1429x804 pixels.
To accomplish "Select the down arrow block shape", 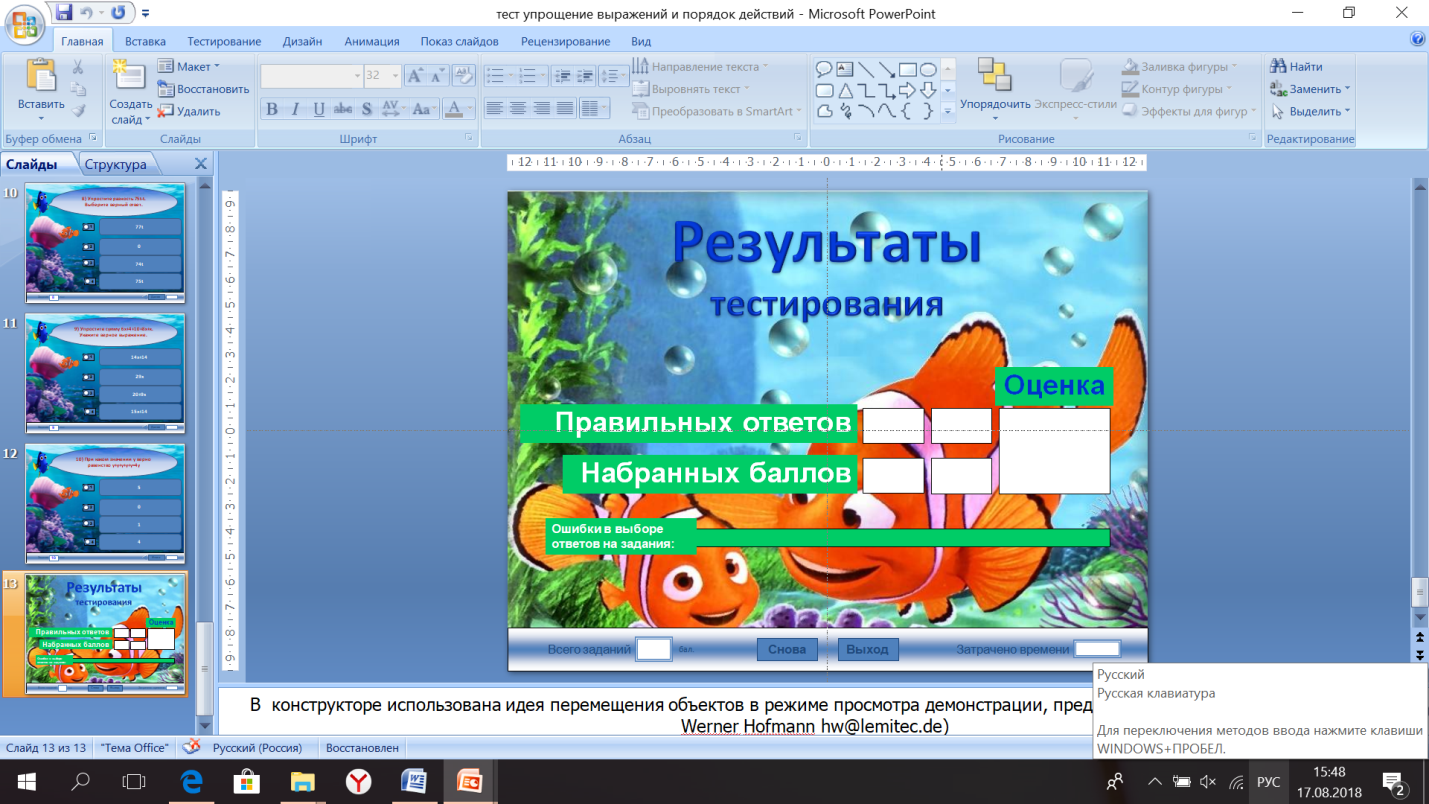I will [928, 90].
